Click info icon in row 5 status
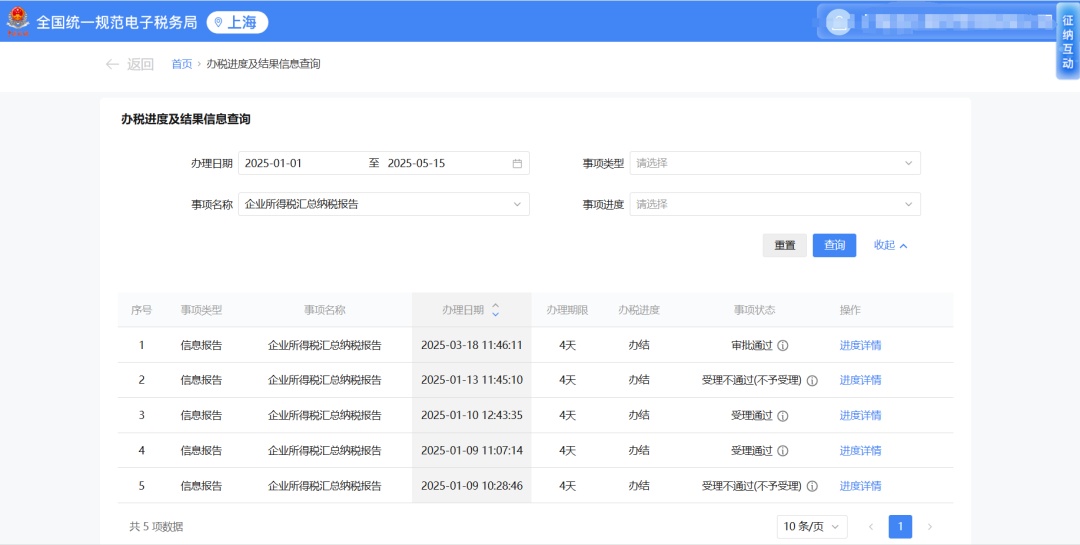Screen dimensions: 1080x545 point(812,486)
